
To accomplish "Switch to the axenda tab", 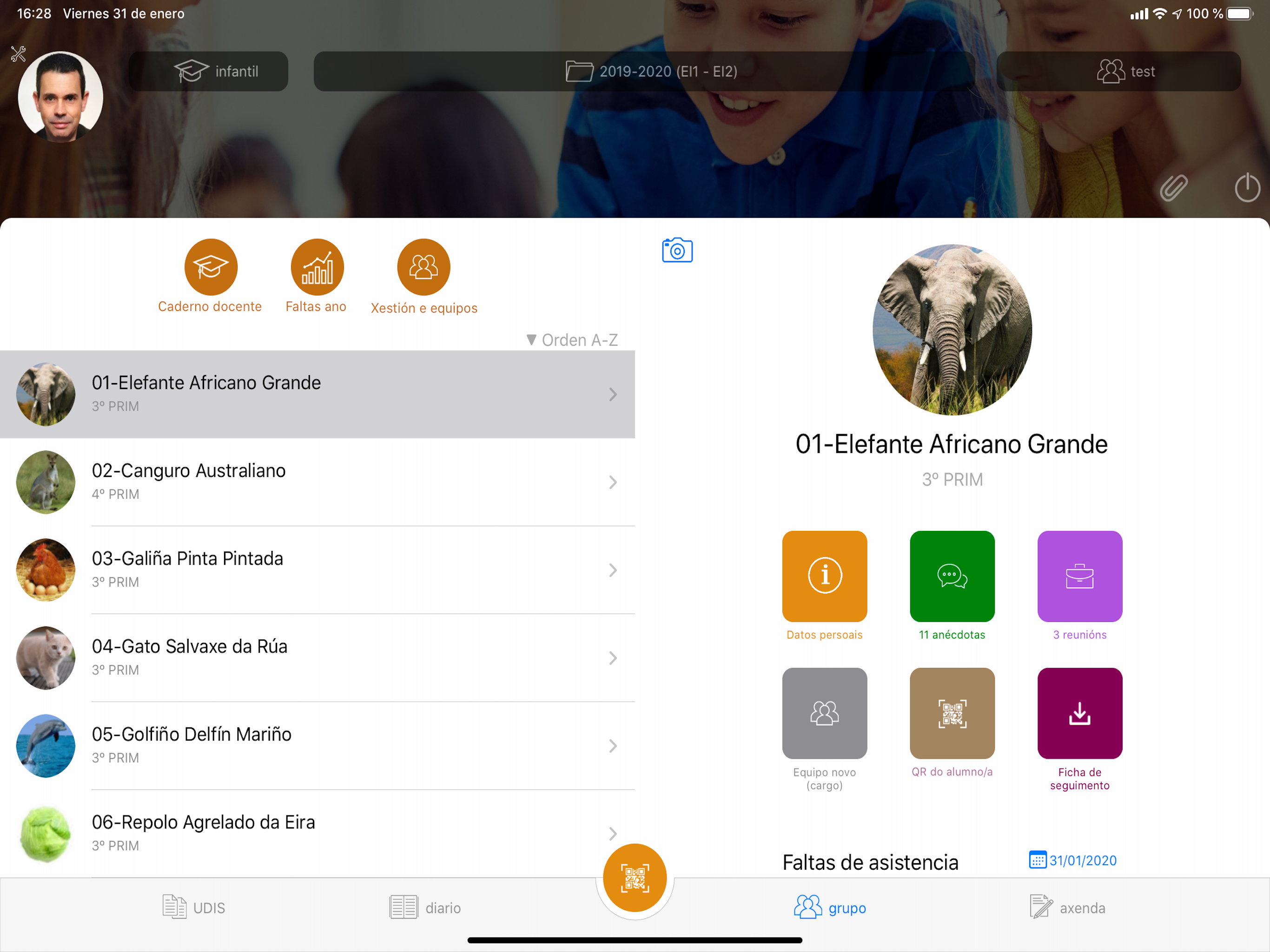I will pyautogui.click(x=1067, y=908).
